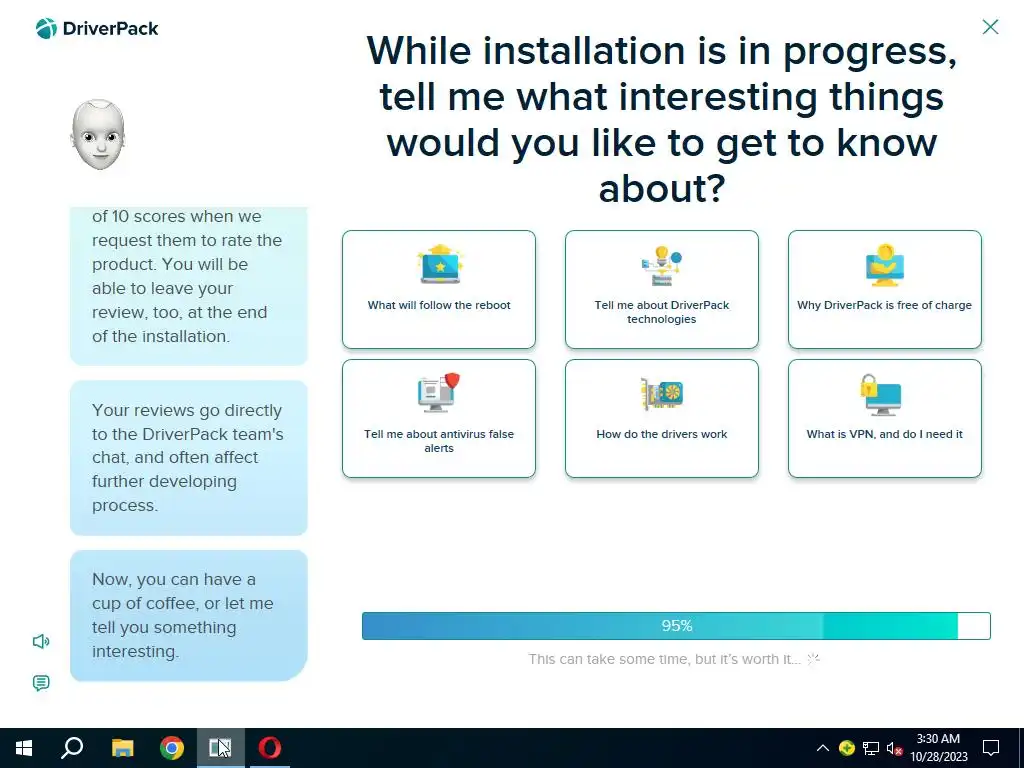
Task: Select the 'What is VPN, and do I need it' card
Action: [x=884, y=419]
